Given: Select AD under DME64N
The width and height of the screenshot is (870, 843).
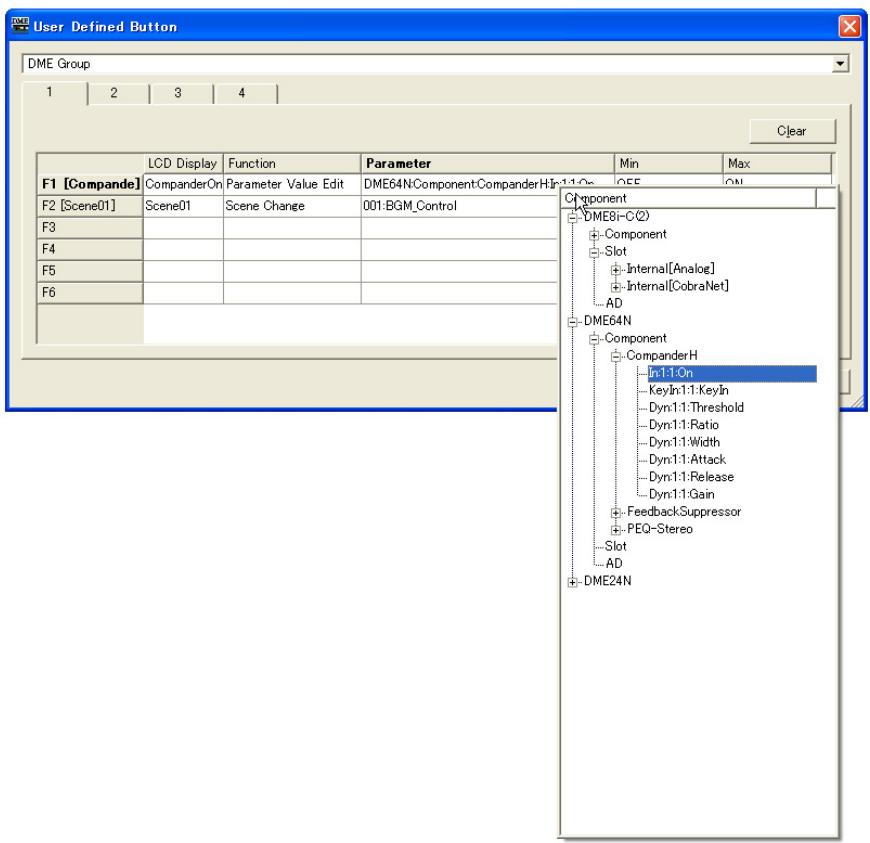Looking at the screenshot, I should tap(614, 563).
